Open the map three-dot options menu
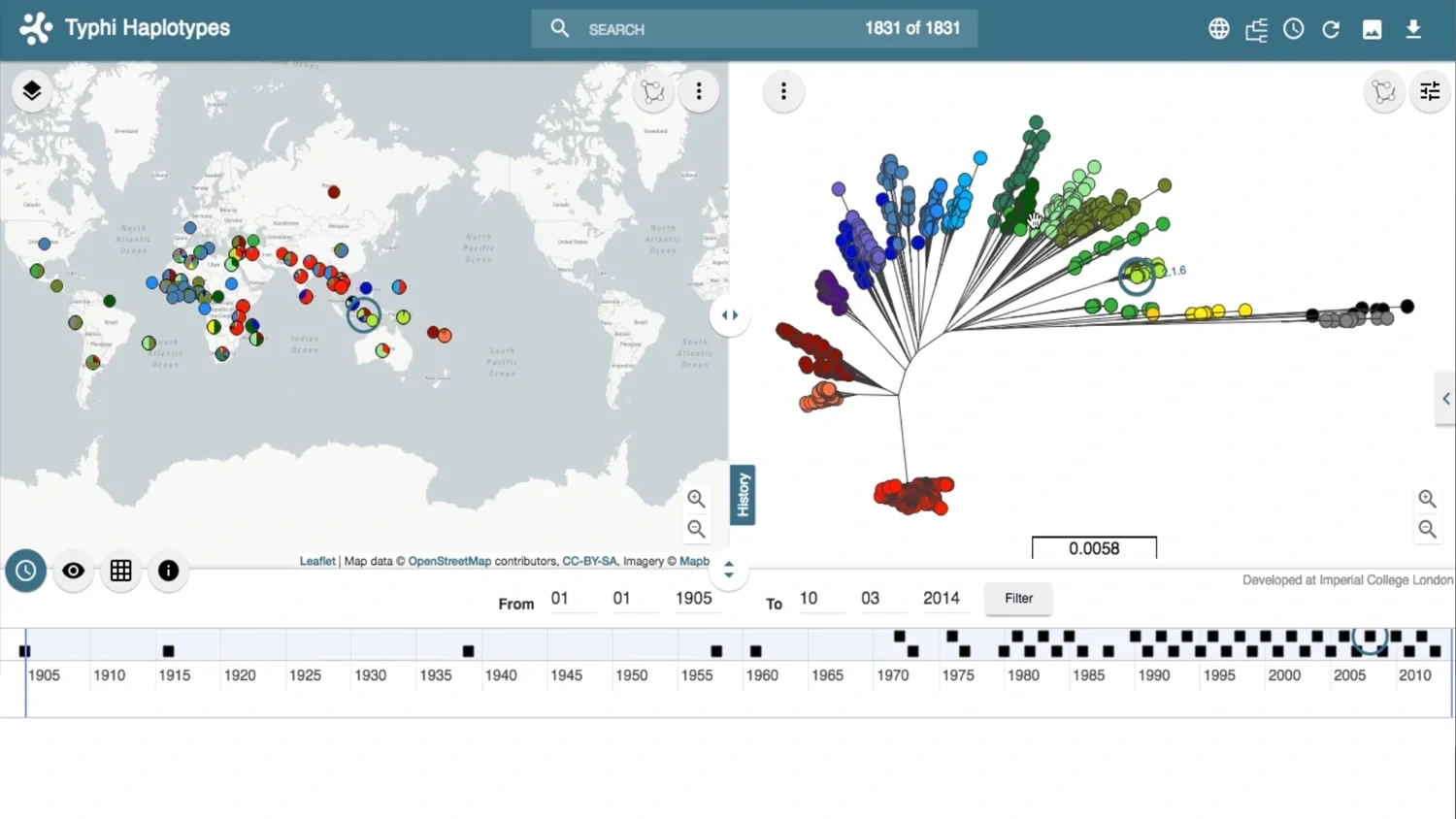 [699, 92]
